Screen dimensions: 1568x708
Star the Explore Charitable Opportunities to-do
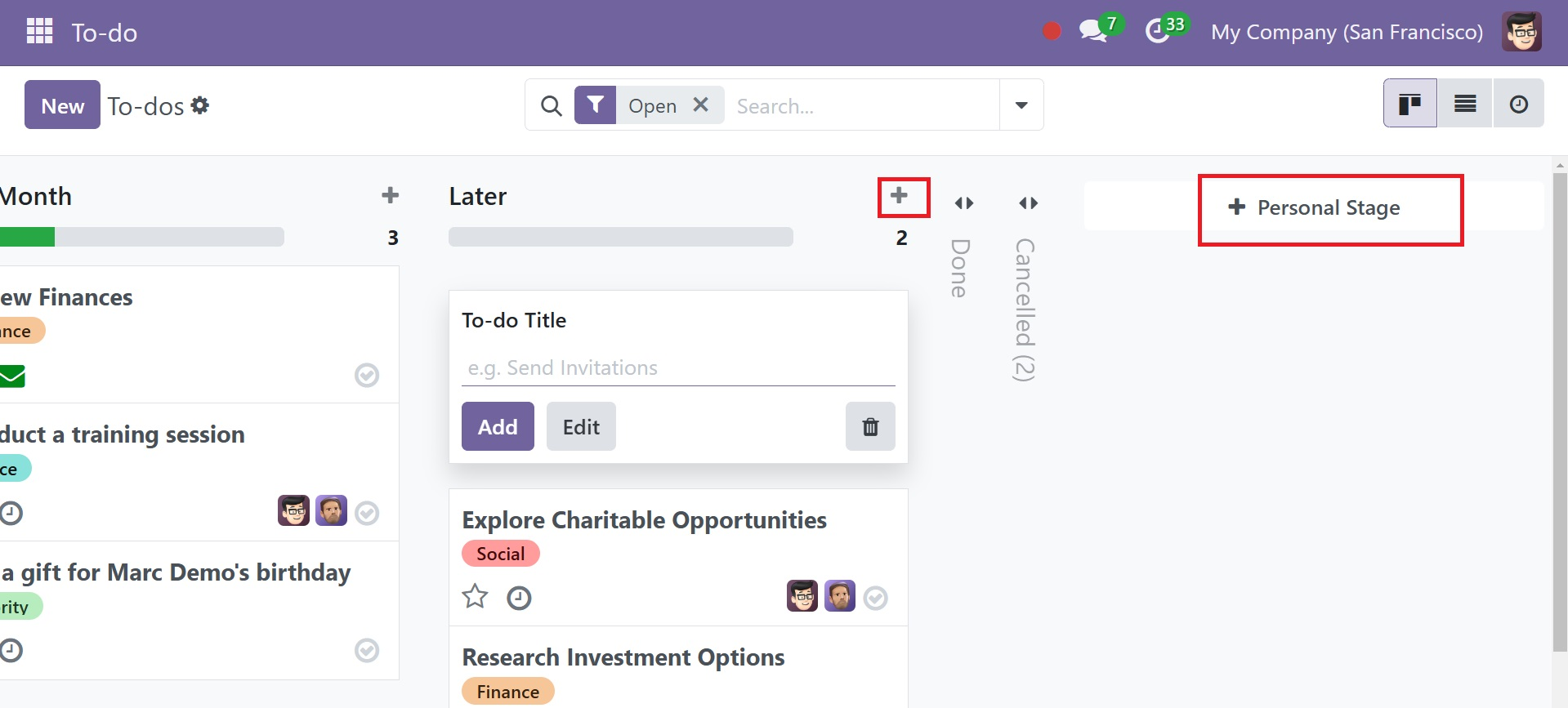pos(475,597)
